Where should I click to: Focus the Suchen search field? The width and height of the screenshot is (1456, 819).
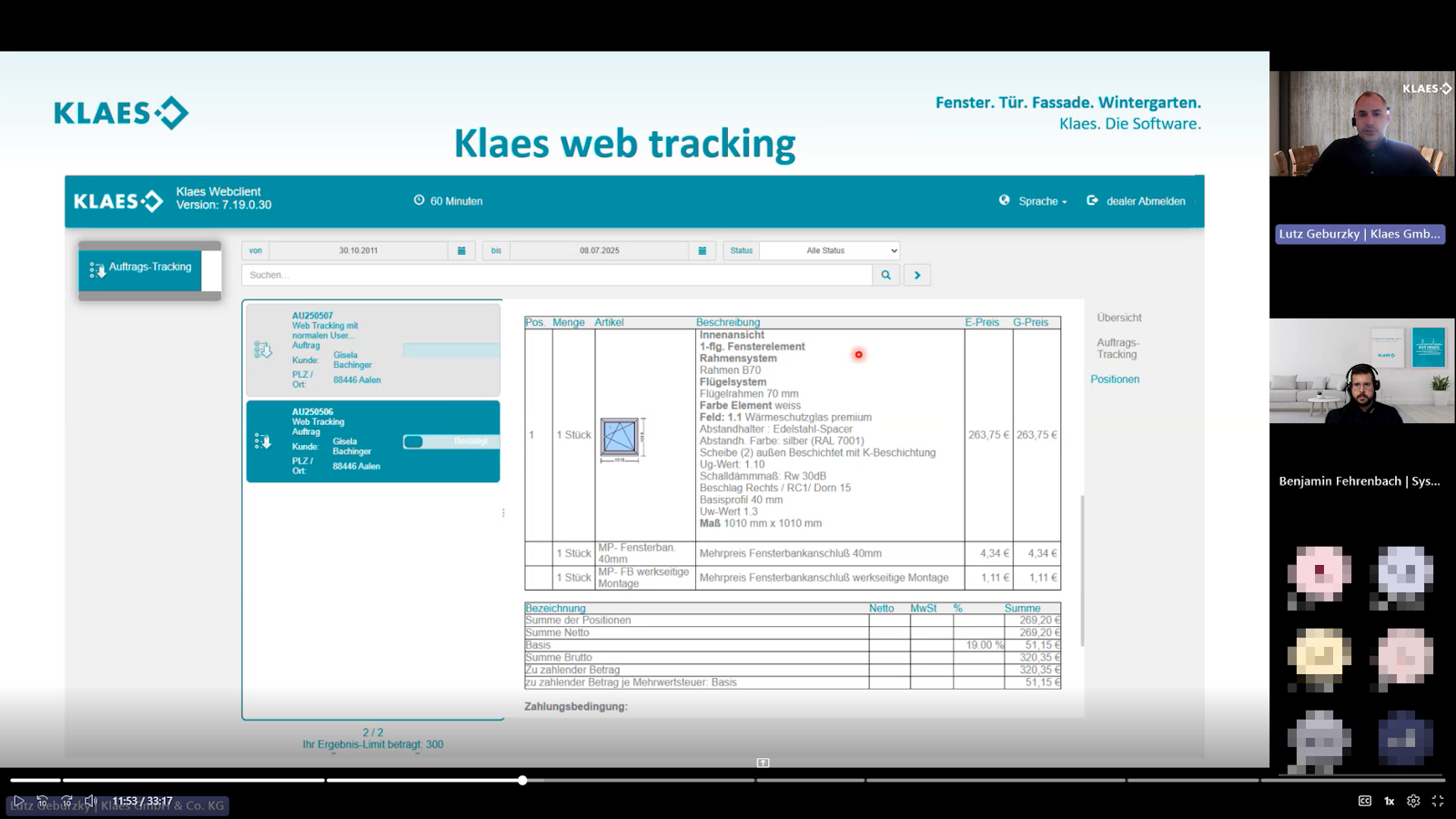coord(555,275)
